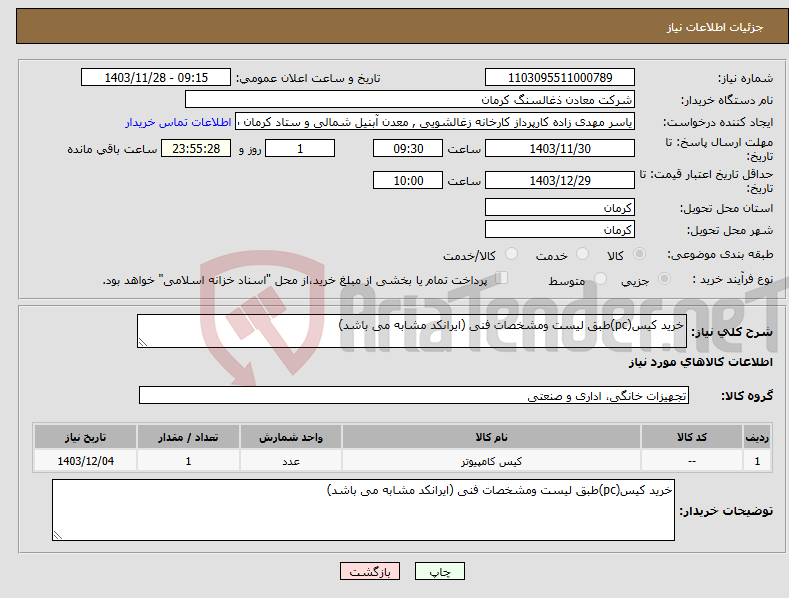Click response deadline date 1403/11/30
The width and height of the screenshot is (789, 598).
coord(560,148)
